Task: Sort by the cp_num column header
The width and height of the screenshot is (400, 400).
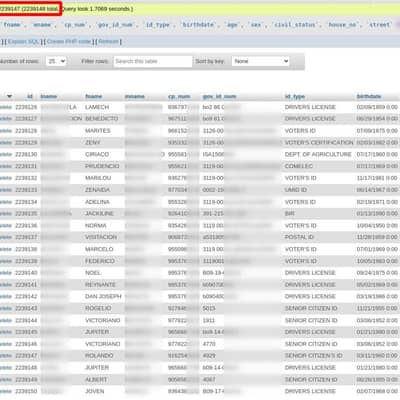Action: pyautogui.click(x=179, y=97)
